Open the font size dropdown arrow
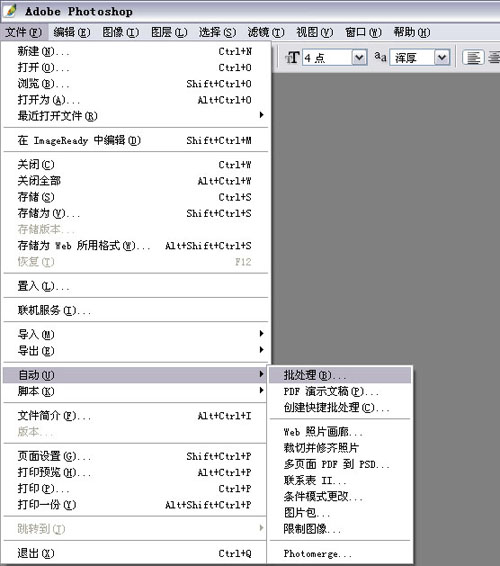The image size is (500, 566). [359, 57]
